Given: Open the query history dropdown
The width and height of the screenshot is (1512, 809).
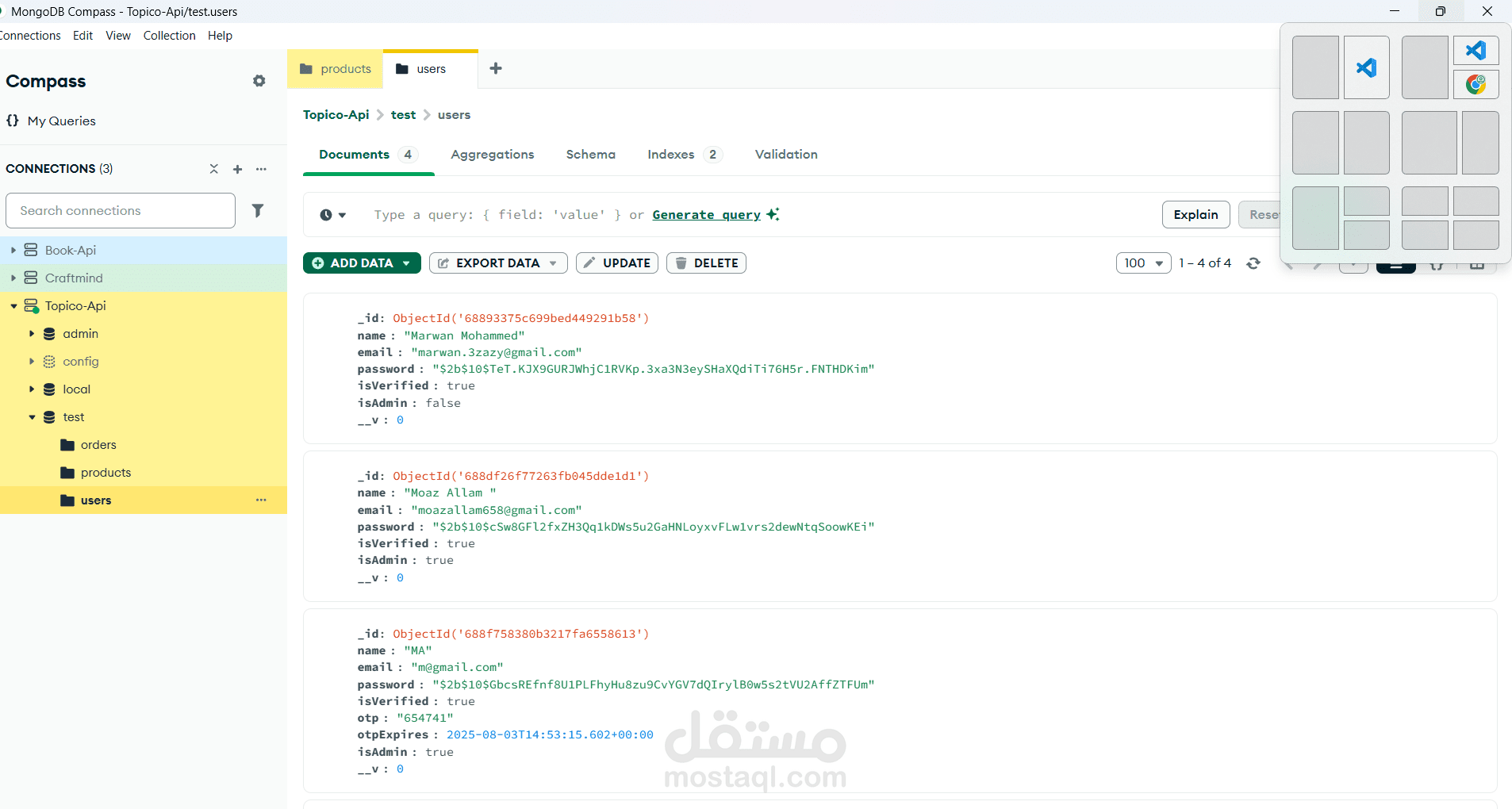Looking at the screenshot, I should [333, 215].
